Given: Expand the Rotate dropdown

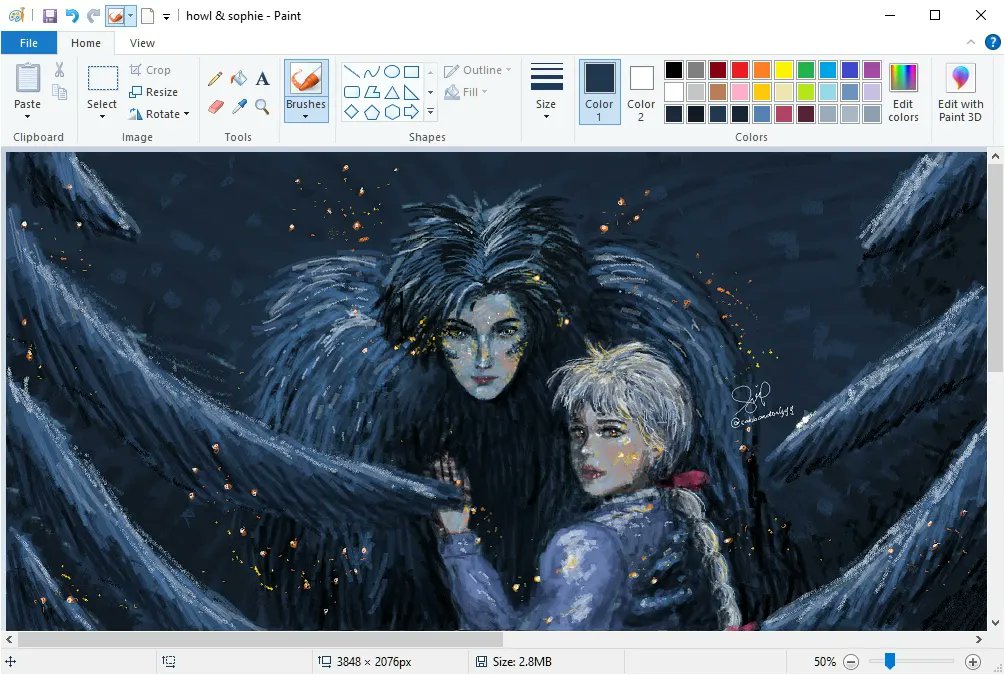Looking at the screenshot, I should (x=187, y=114).
